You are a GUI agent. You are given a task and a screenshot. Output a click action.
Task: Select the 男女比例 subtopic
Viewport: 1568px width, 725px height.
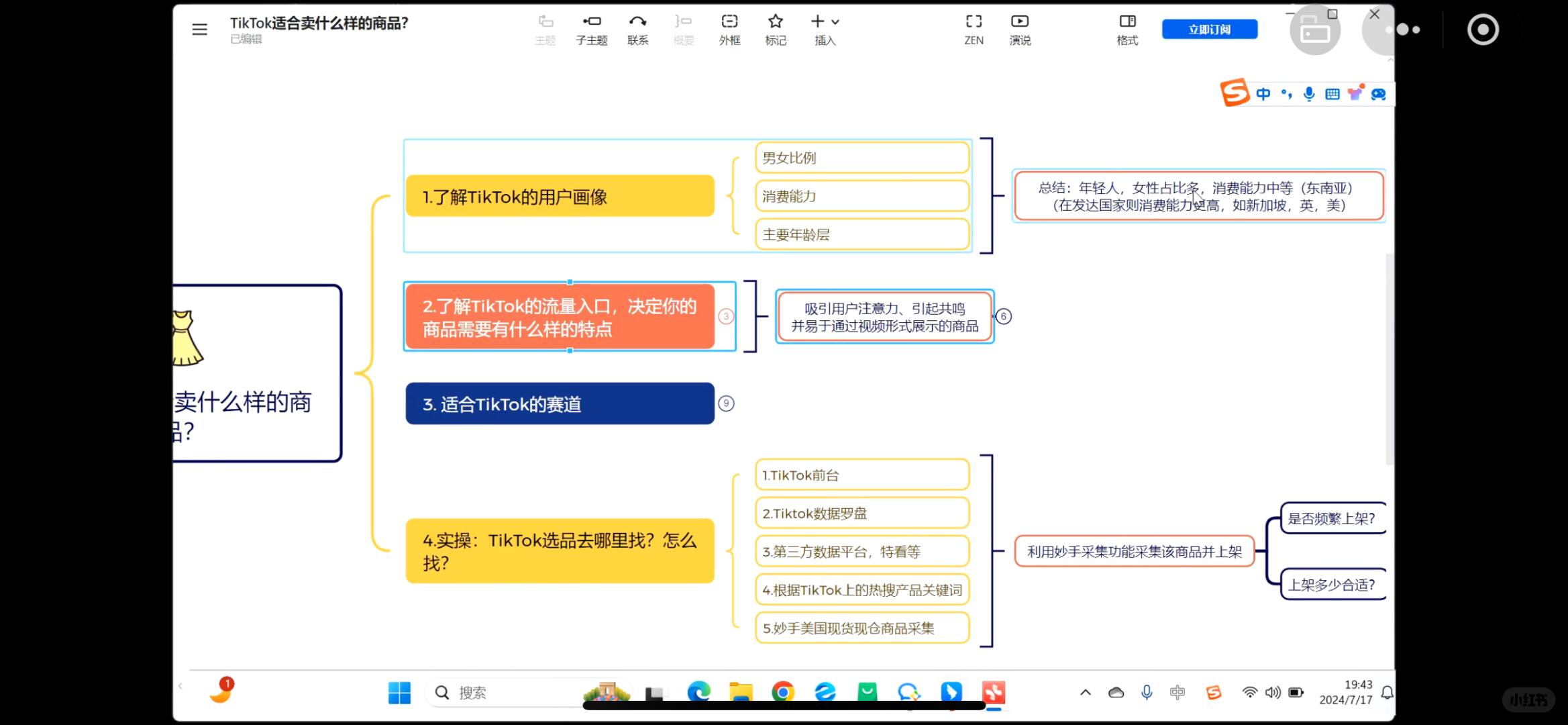[x=862, y=158]
